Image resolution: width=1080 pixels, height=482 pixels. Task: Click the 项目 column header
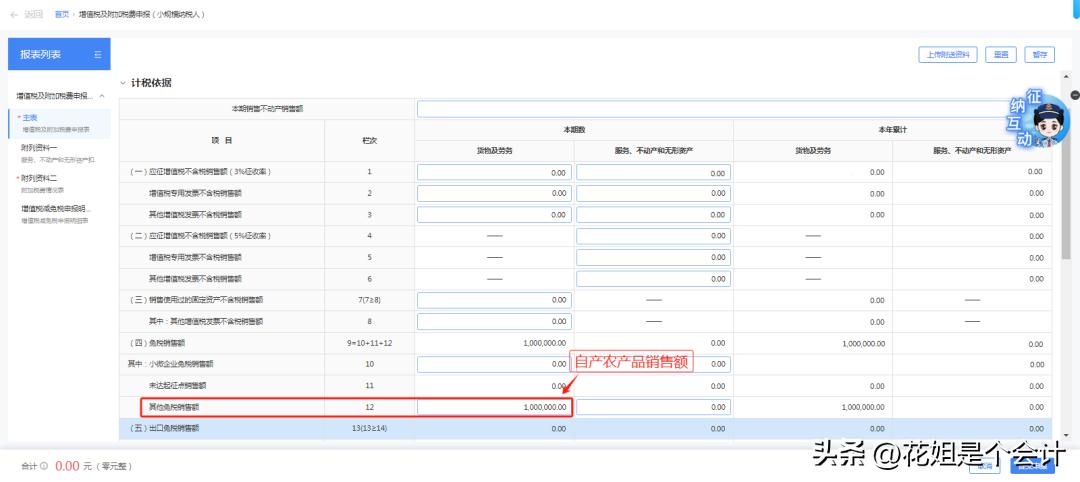[222, 140]
